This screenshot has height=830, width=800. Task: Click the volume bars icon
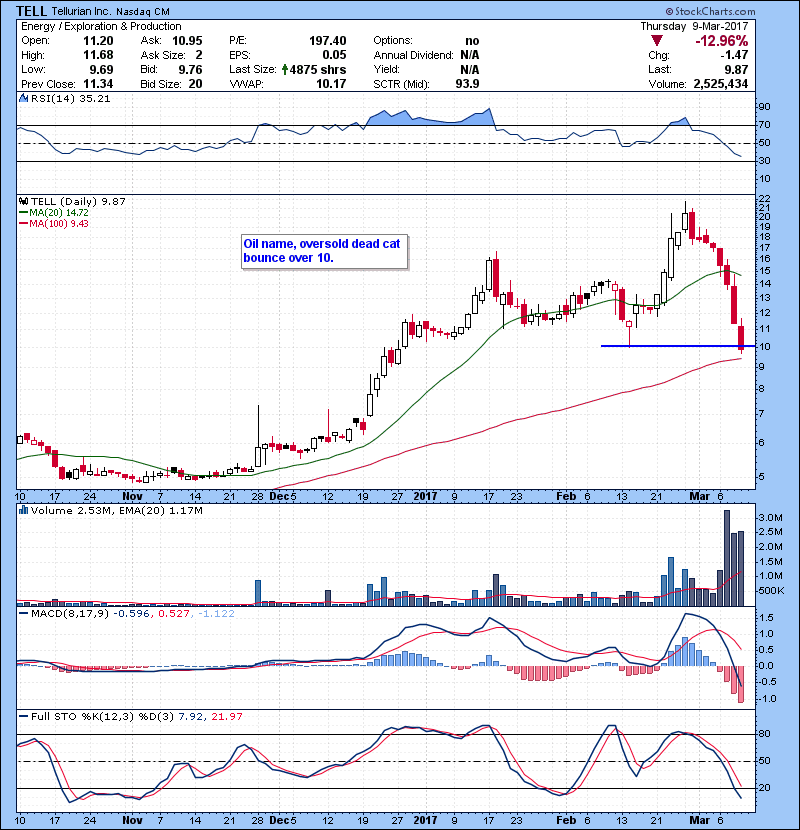(23, 510)
